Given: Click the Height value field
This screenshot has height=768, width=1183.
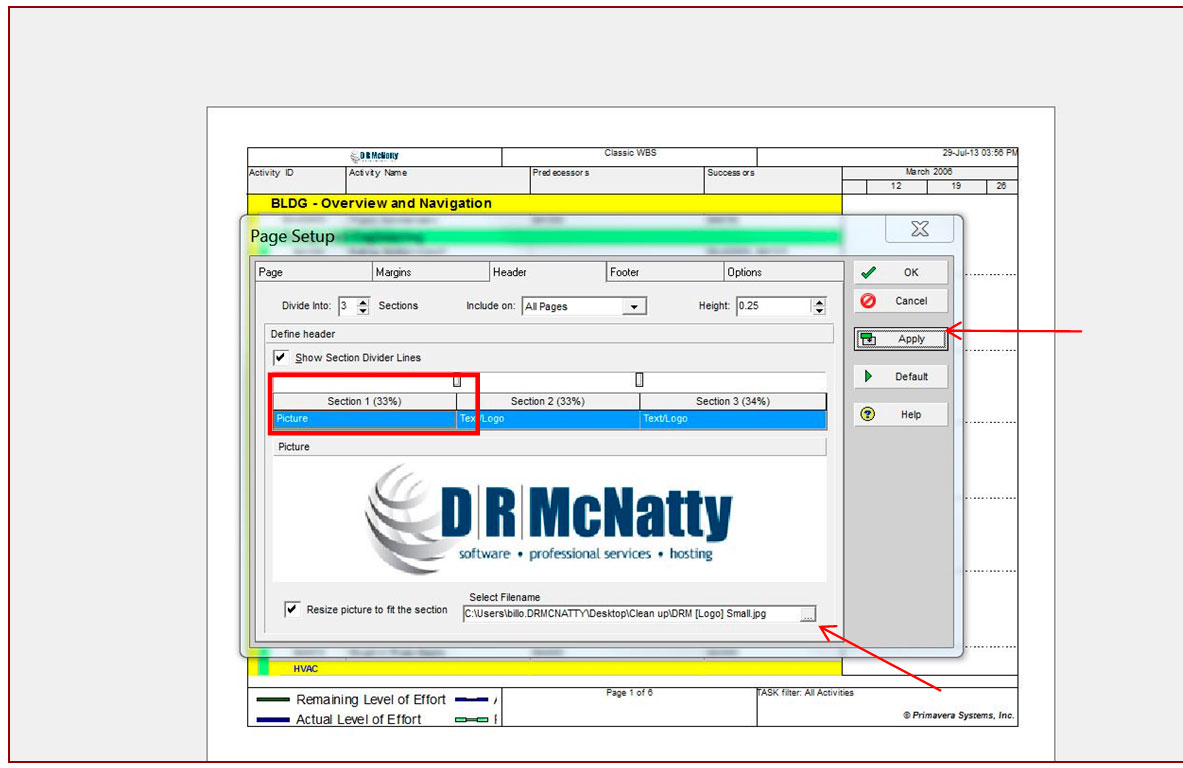Looking at the screenshot, I should tap(774, 306).
